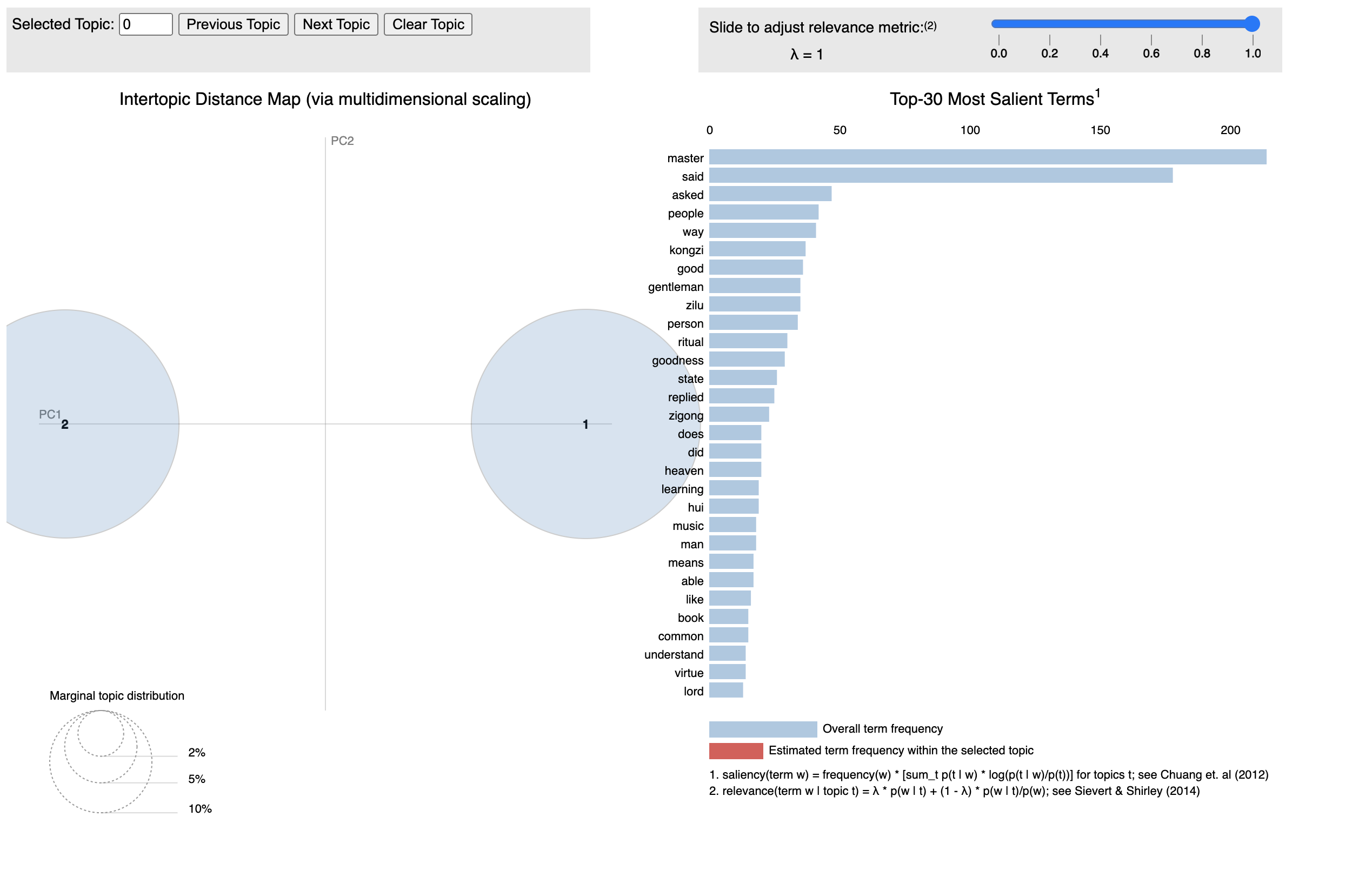Screen dimensions: 1372x876
Task: Click the 'music' term label
Action: click(x=688, y=526)
